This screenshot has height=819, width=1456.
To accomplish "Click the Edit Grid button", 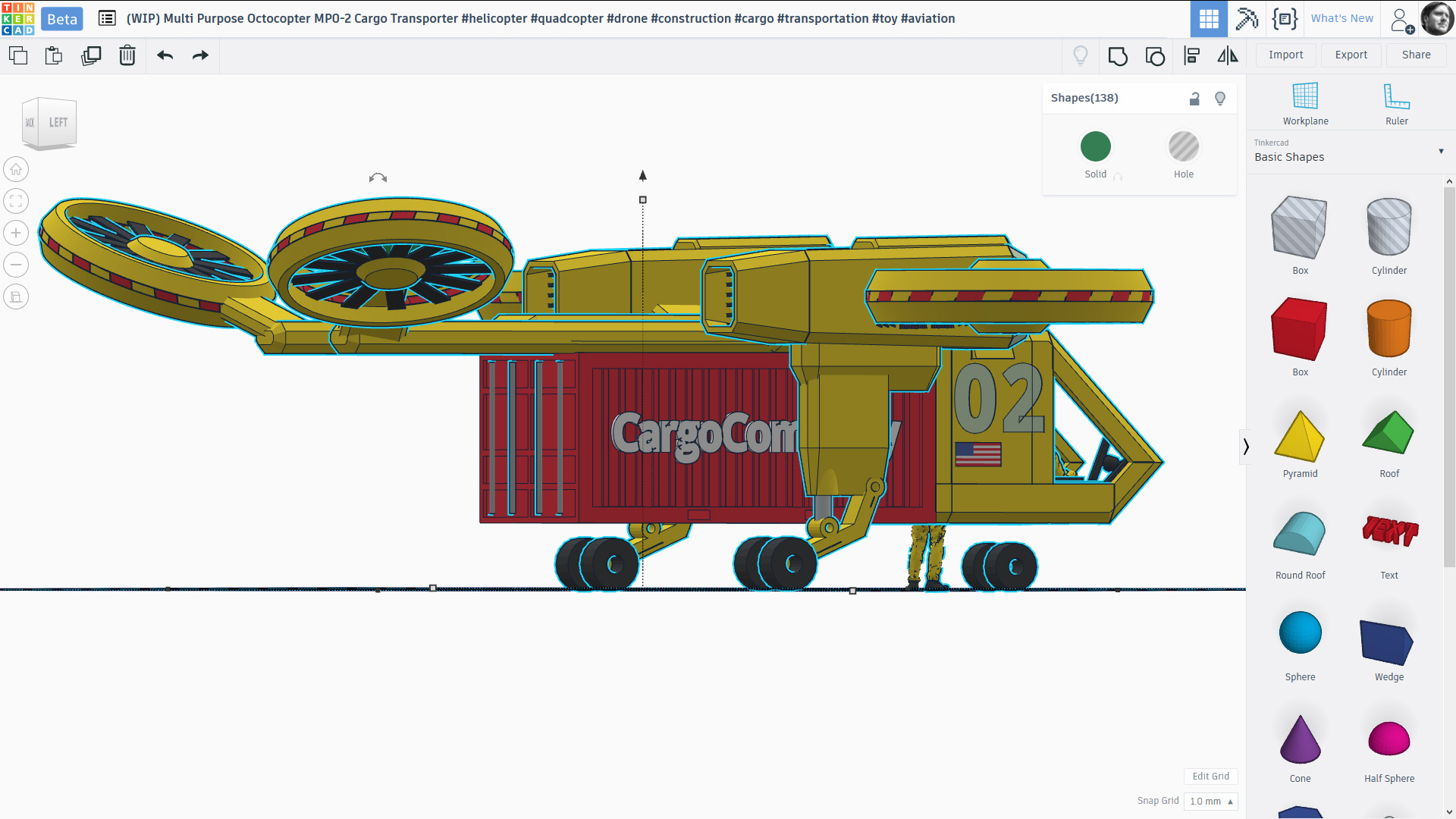I will click(1210, 776).
